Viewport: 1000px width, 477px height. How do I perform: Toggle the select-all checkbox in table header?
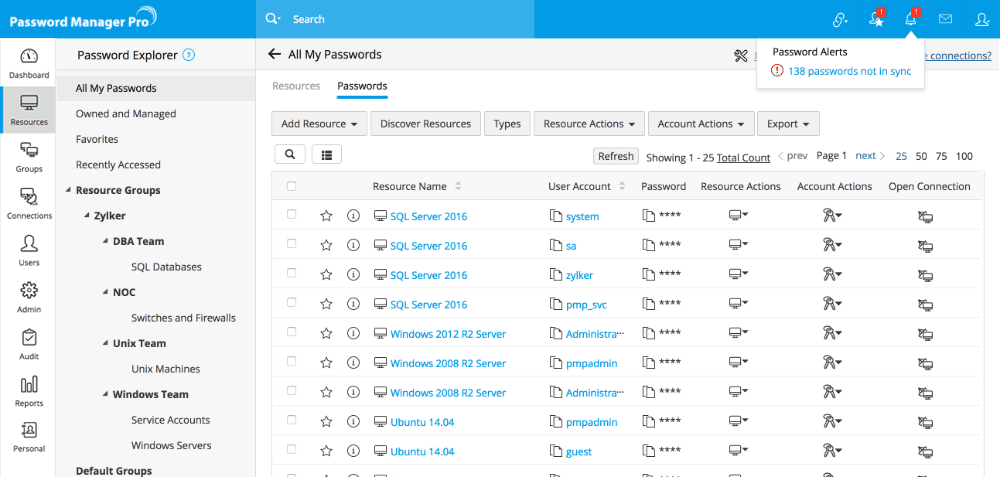[291, 186]
